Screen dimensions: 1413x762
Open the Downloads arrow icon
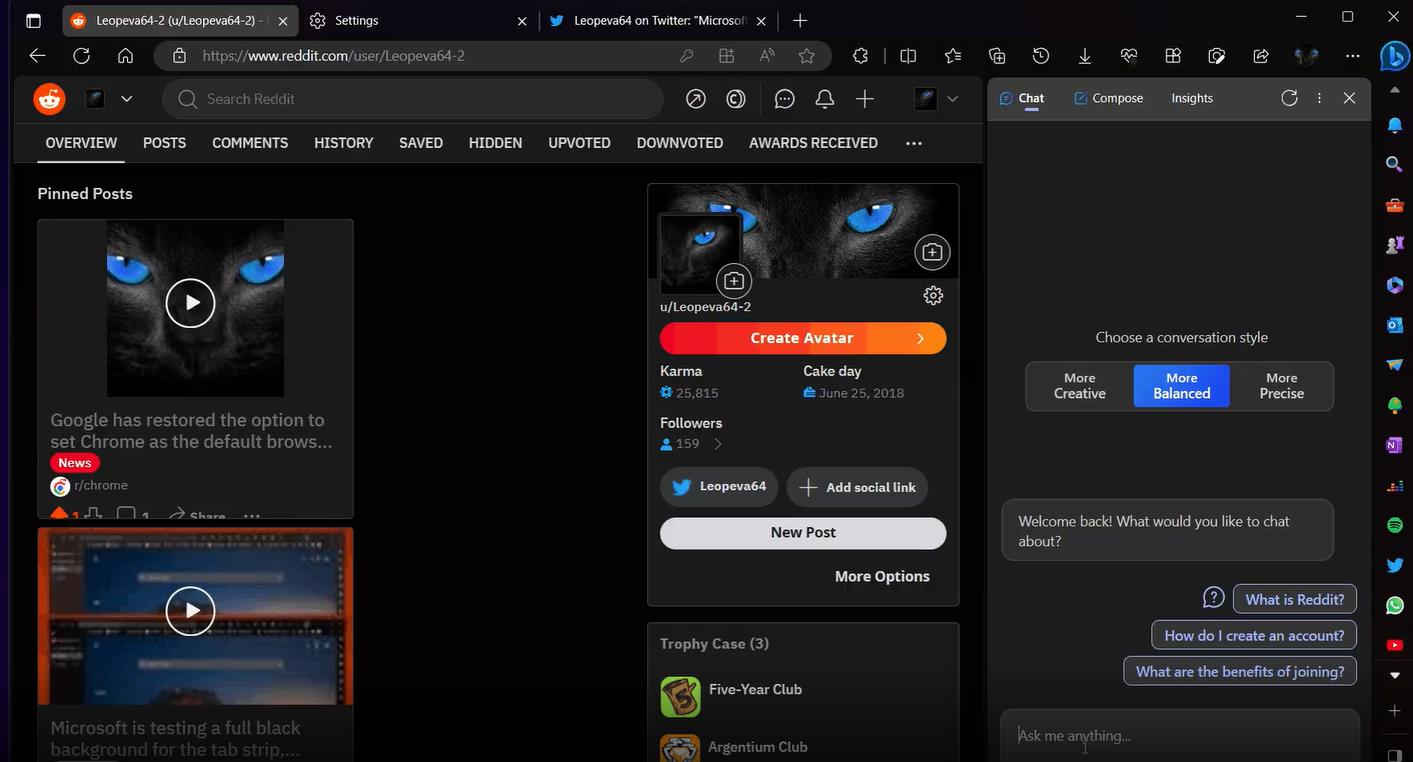[1085, 56]
